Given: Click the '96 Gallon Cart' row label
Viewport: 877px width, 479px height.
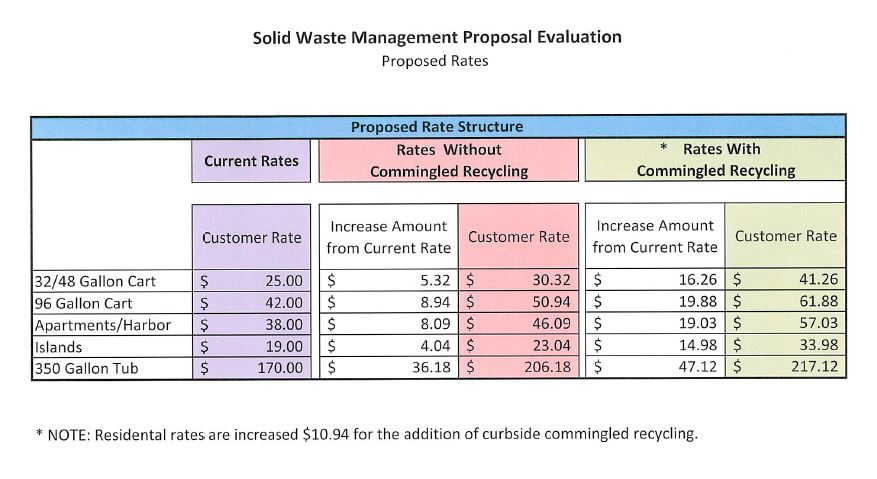Looking at the screenshot, I should (83, 303).
